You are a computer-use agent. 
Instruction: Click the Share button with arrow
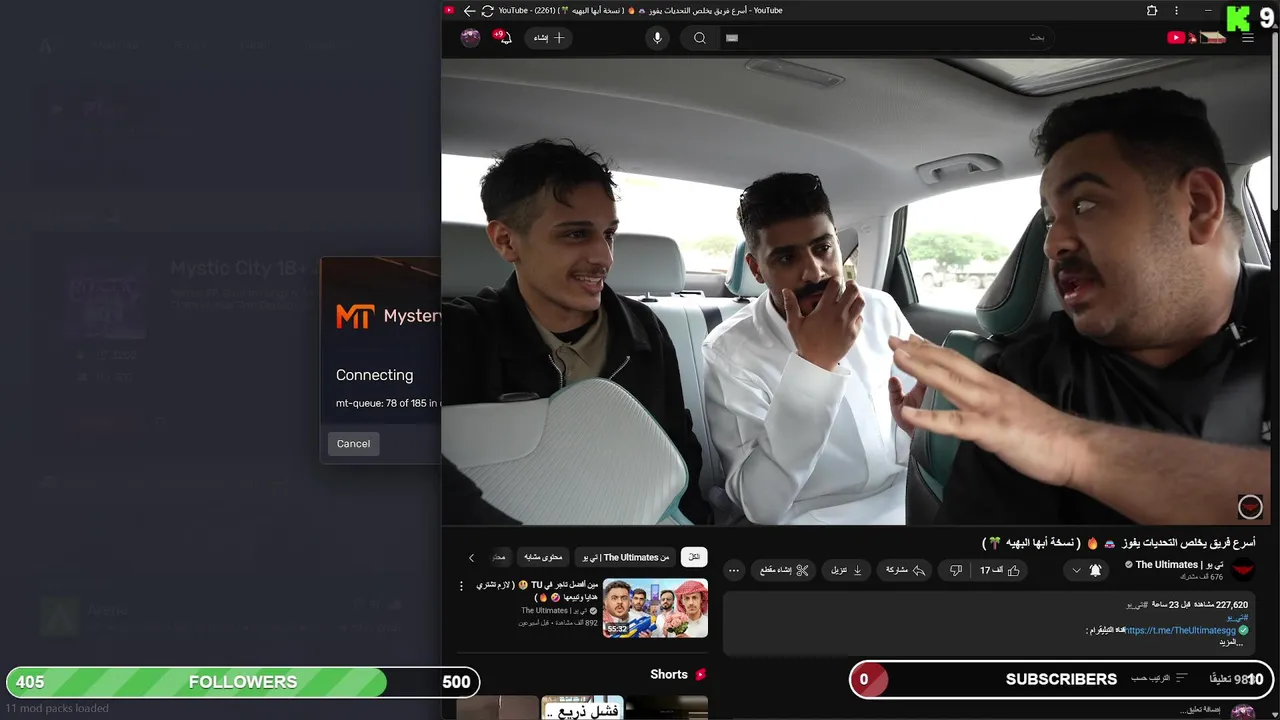coord(905,570)
